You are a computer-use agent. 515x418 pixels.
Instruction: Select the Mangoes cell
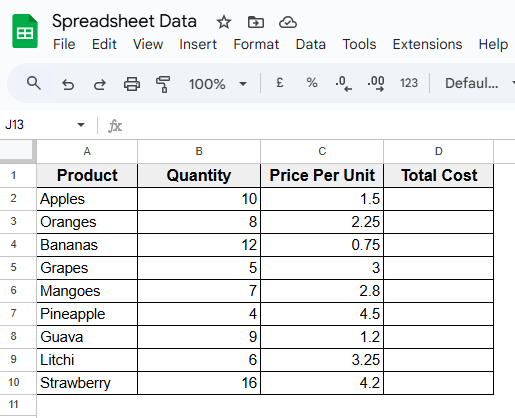[x=87, y=291]
